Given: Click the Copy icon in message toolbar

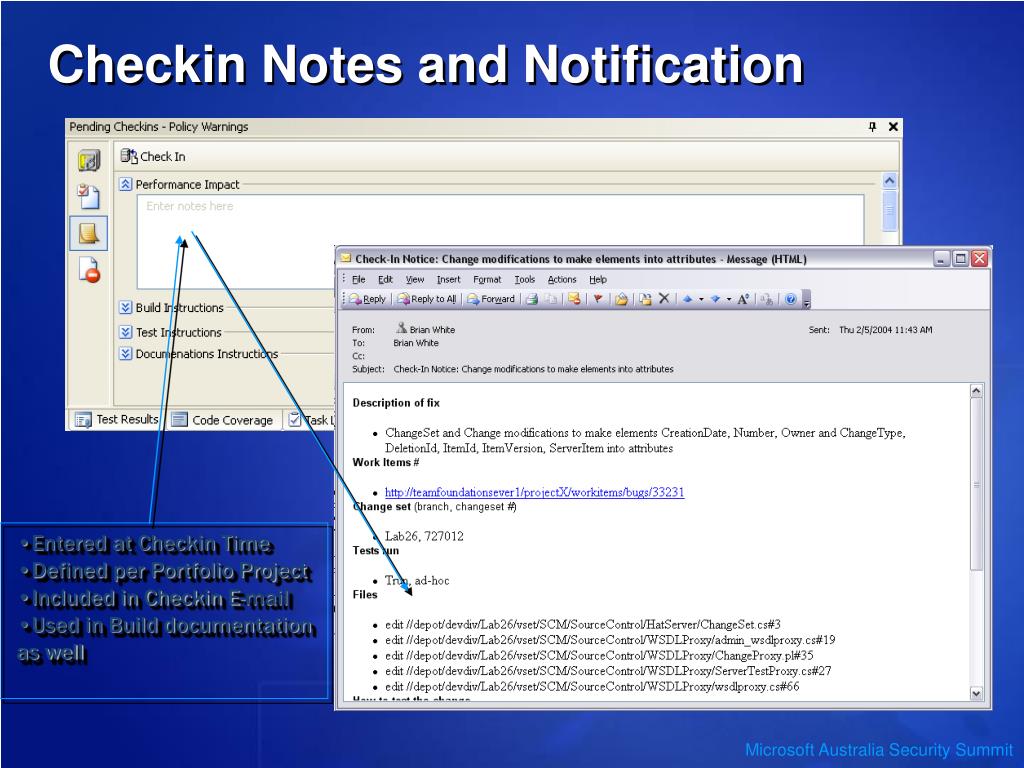Looking at the screenshot, I should pos(551,299).
